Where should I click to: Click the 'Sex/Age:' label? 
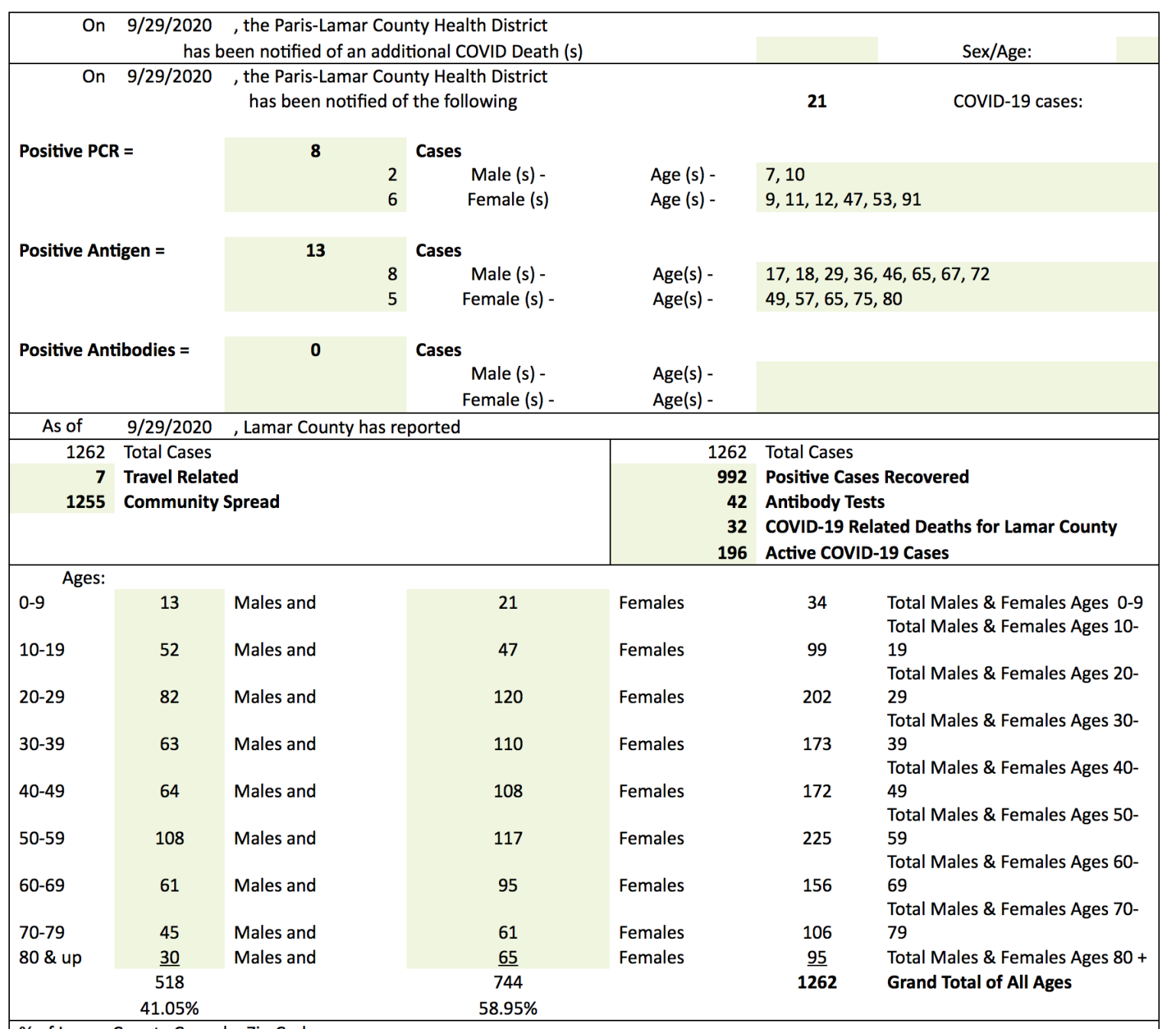point(996,51)
